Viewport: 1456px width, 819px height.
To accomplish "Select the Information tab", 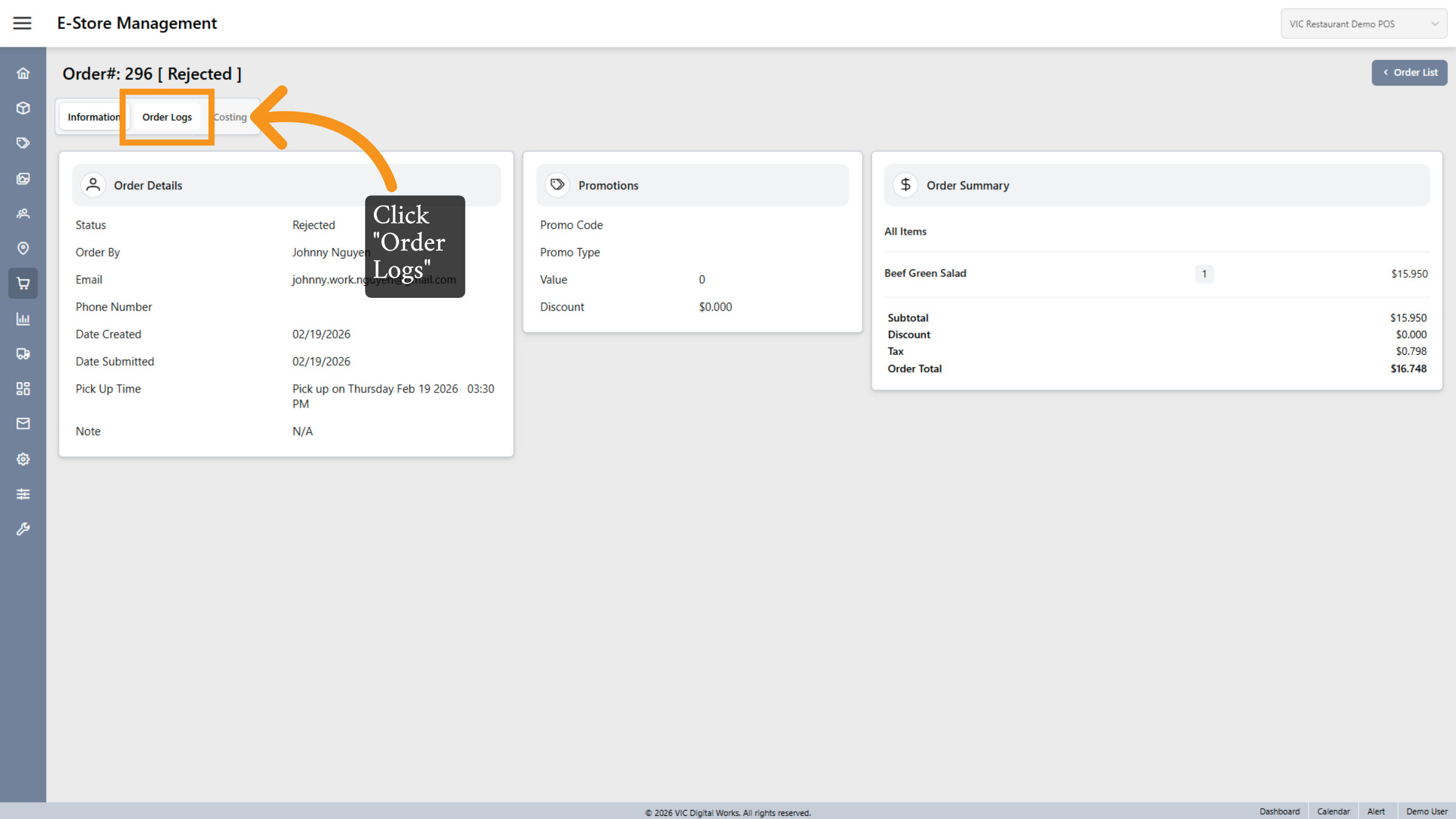I will click(x=93, y=117).
